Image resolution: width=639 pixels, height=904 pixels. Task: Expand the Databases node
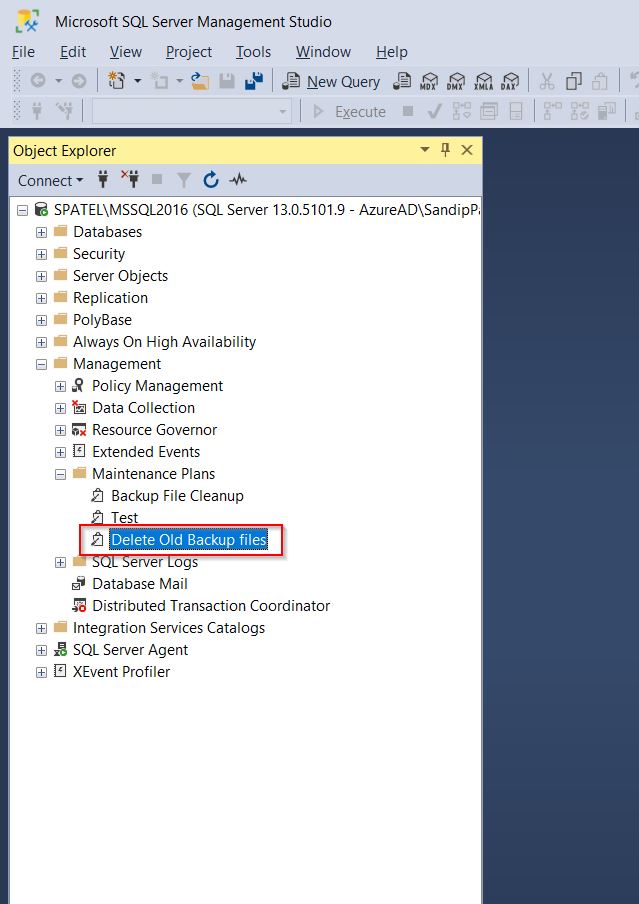pyautogui.click(x=41, y=232)
